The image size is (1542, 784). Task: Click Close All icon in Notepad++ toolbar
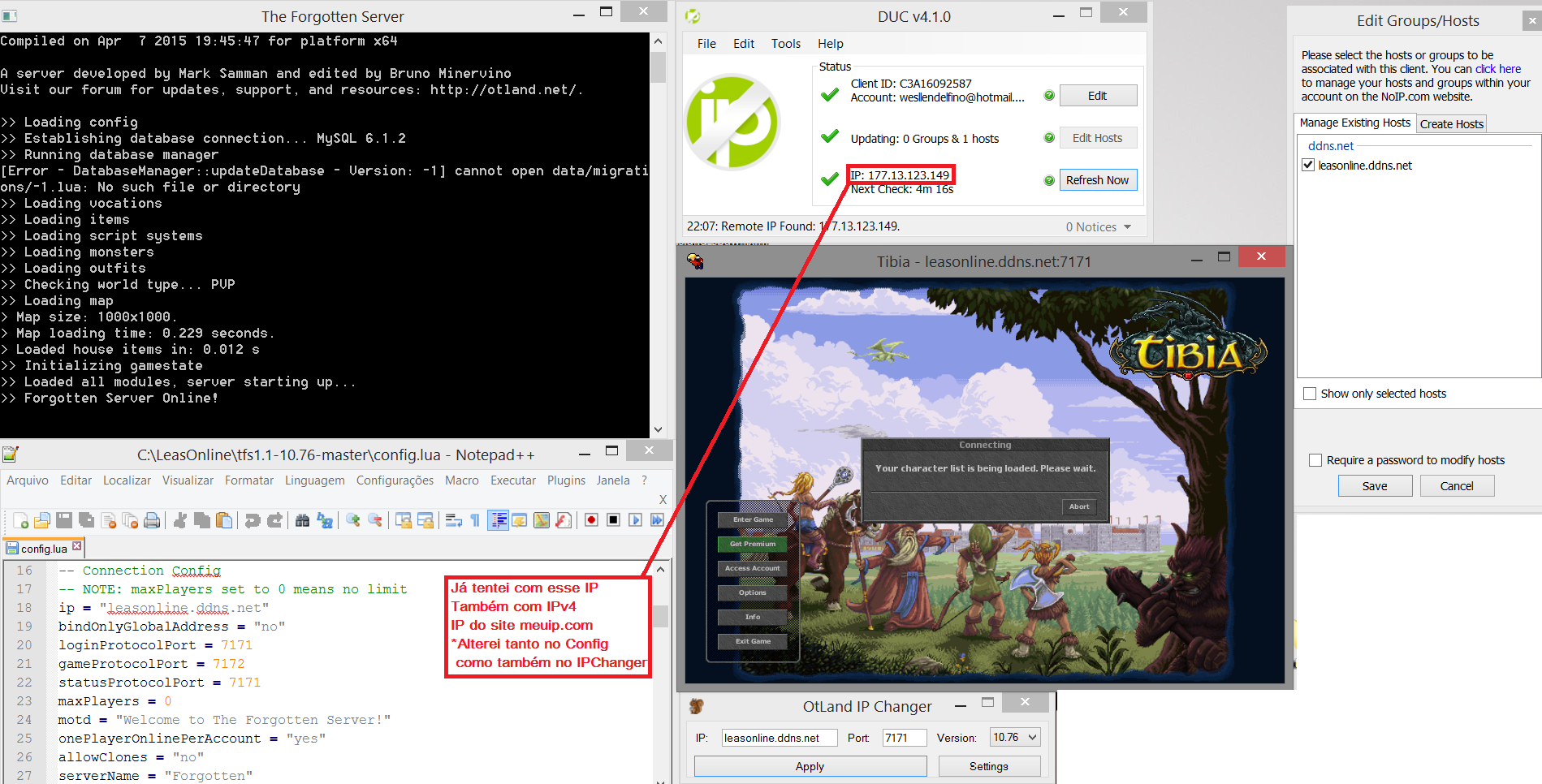130,520
